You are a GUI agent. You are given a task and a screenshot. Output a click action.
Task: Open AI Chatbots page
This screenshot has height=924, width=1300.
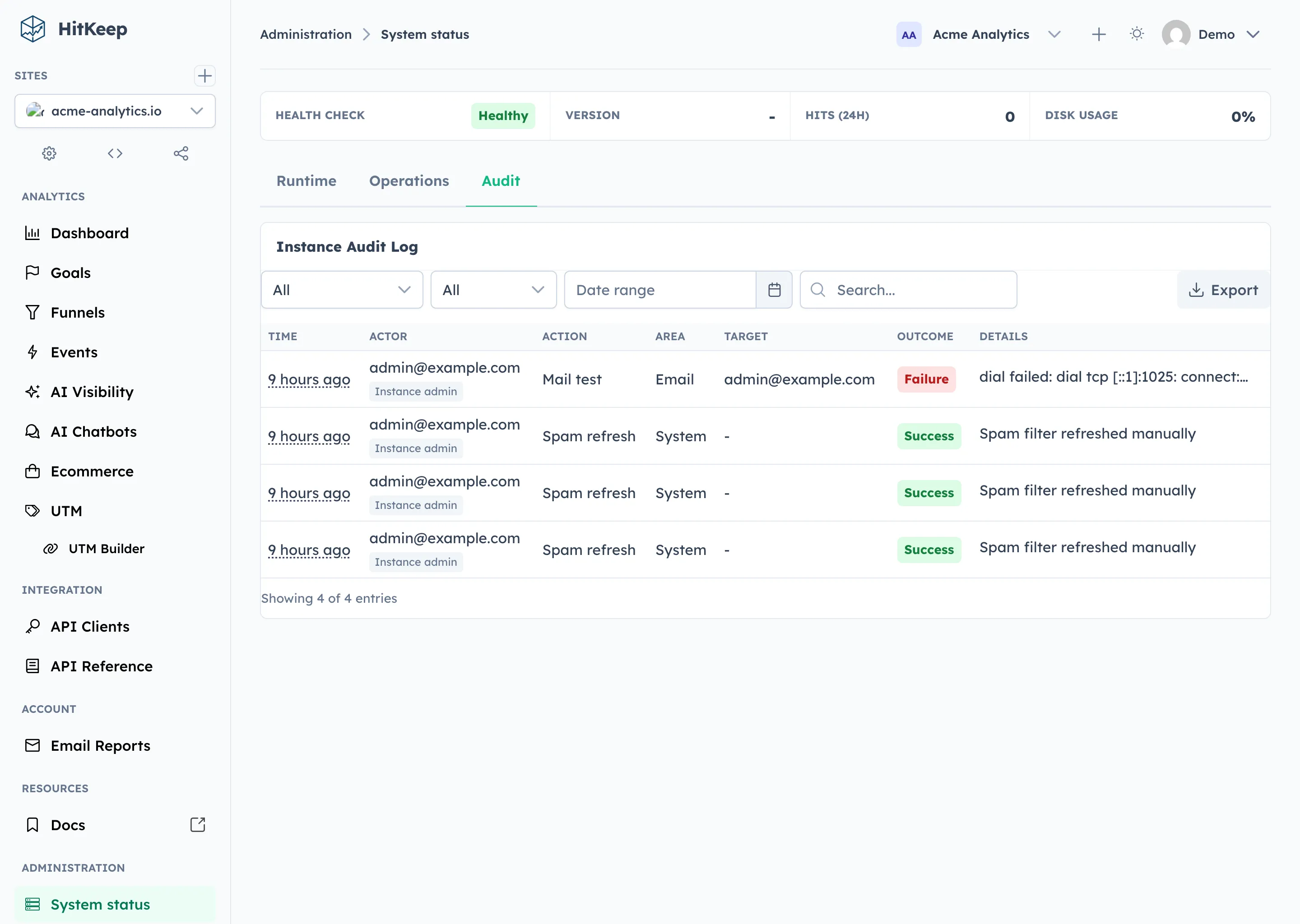115,432
